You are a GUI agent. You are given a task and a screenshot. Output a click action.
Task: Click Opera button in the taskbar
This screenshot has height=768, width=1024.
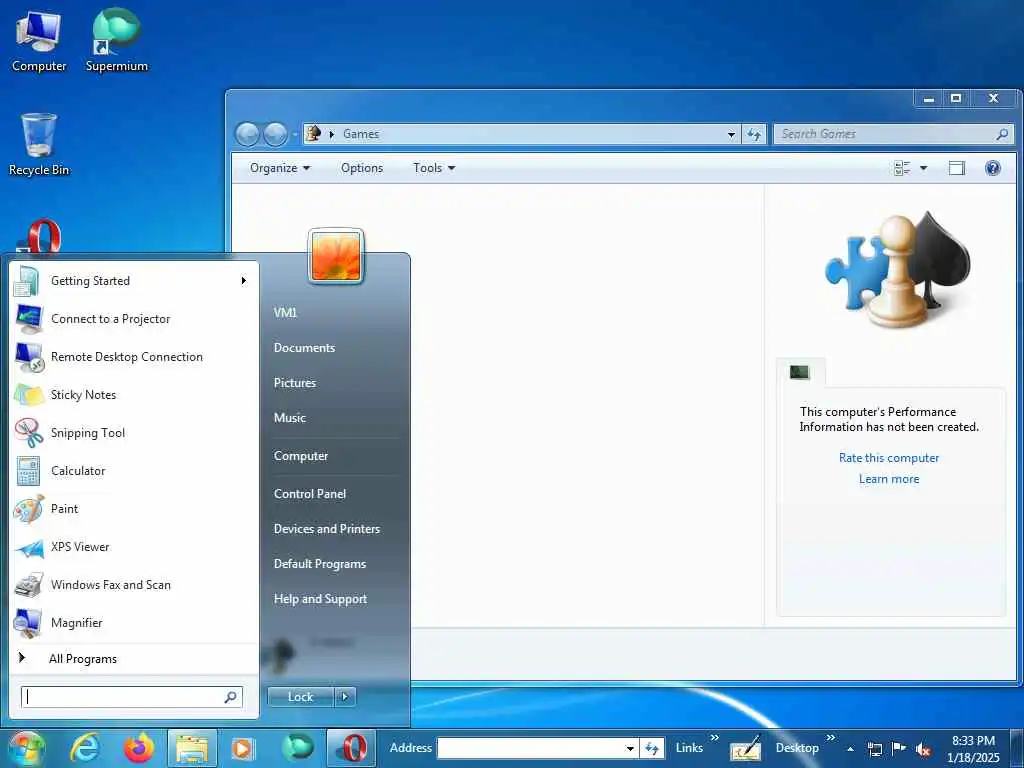[x=351, y=748]
